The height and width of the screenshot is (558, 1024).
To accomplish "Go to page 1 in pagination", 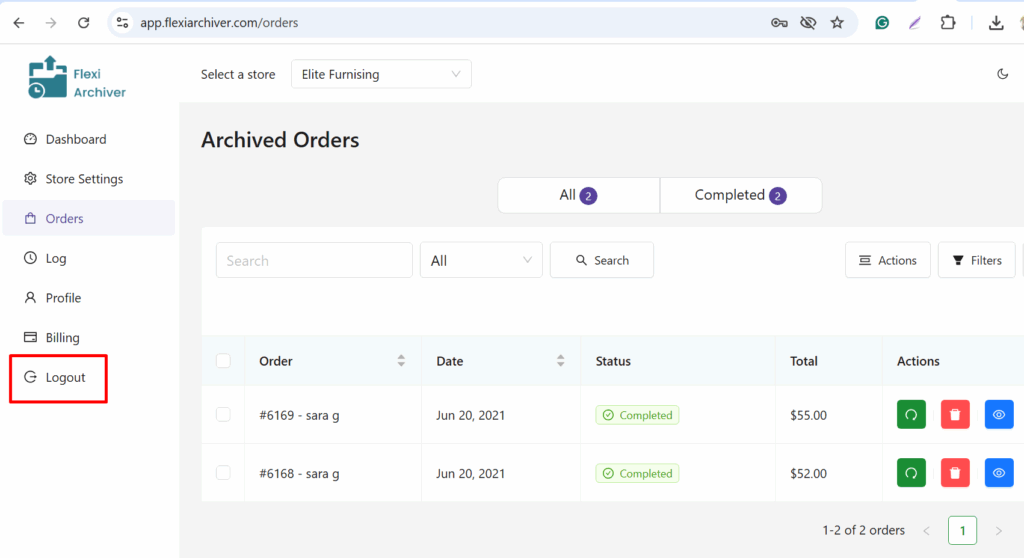I will pos(962,530).
